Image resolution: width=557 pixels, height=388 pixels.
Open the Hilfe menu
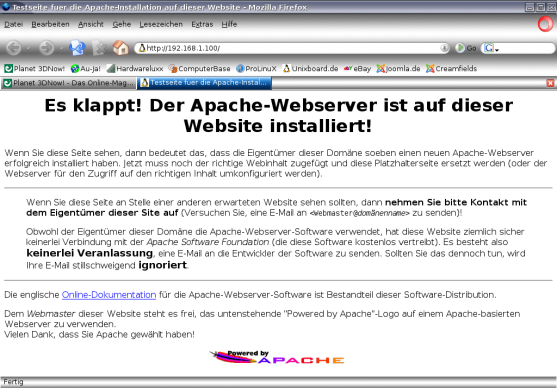(x=229, y=24)
